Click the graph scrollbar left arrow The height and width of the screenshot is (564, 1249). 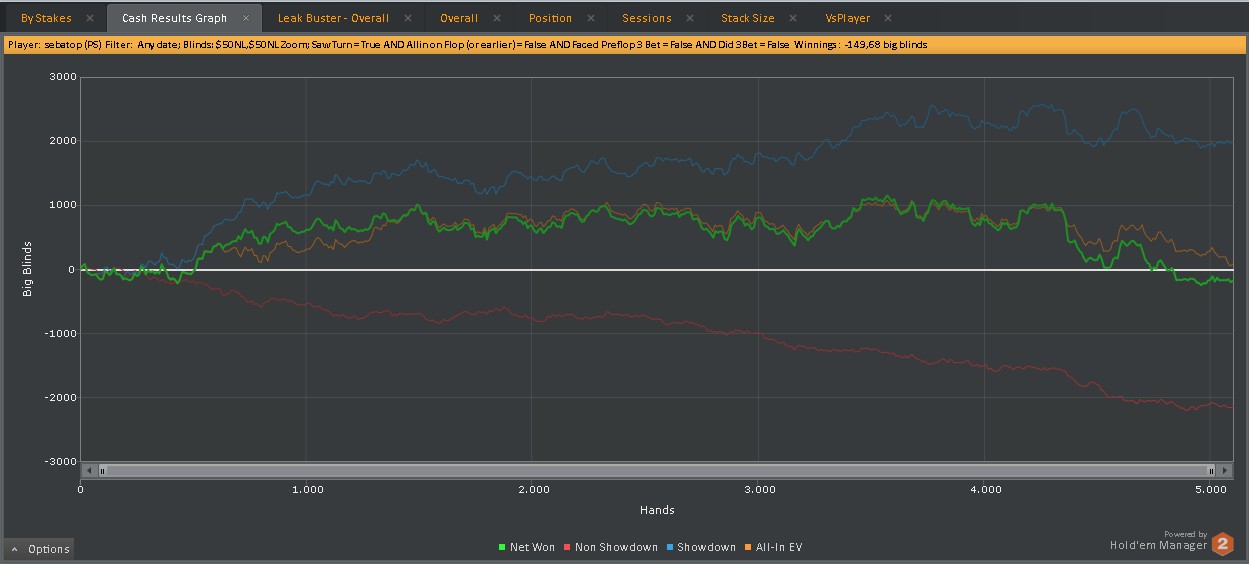click(89, 470)
